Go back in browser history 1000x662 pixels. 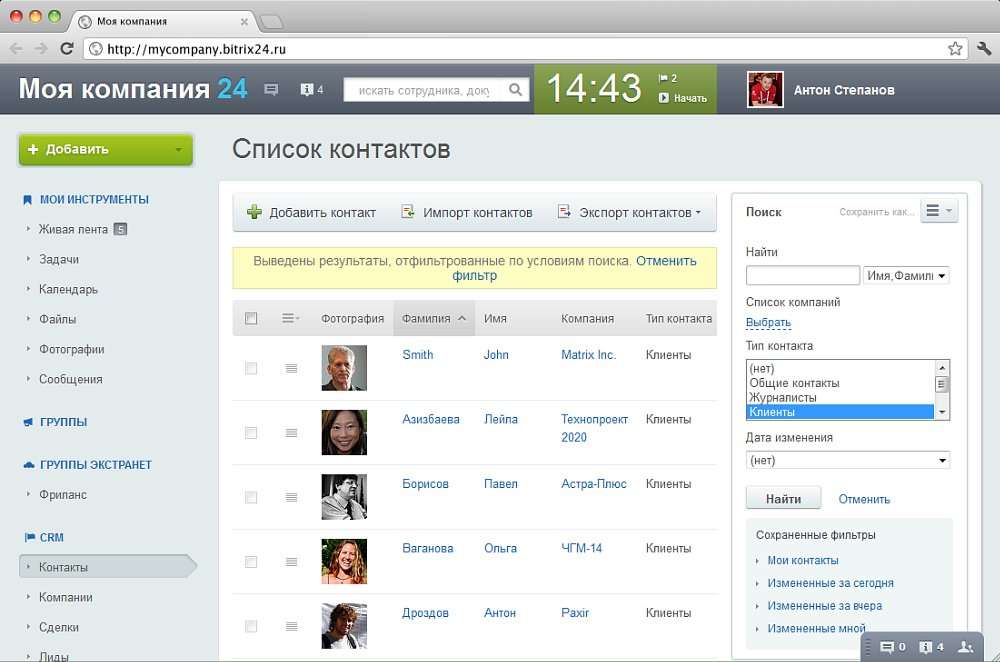click(16, 48)
